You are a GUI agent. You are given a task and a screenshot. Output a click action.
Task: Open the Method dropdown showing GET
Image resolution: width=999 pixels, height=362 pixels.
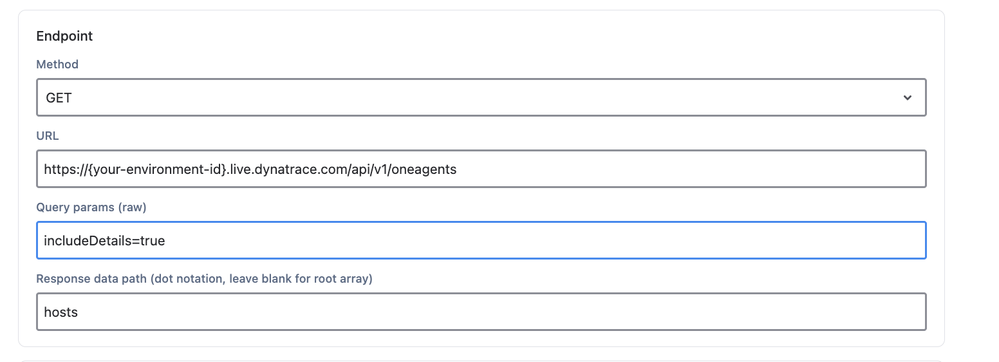pyautogui.click(x=481, y=98)
